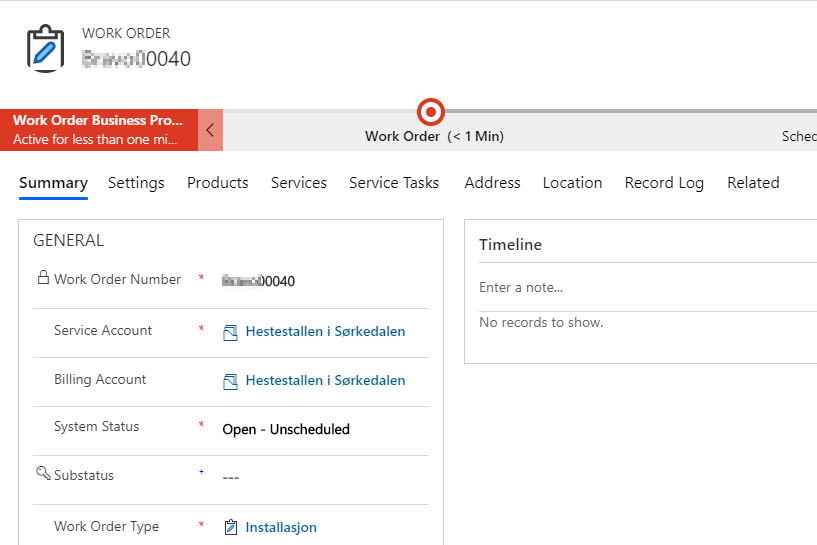Open the Installasjon work order type link
The height and width of the screenshot is (545, 817).
click(281, 527)
